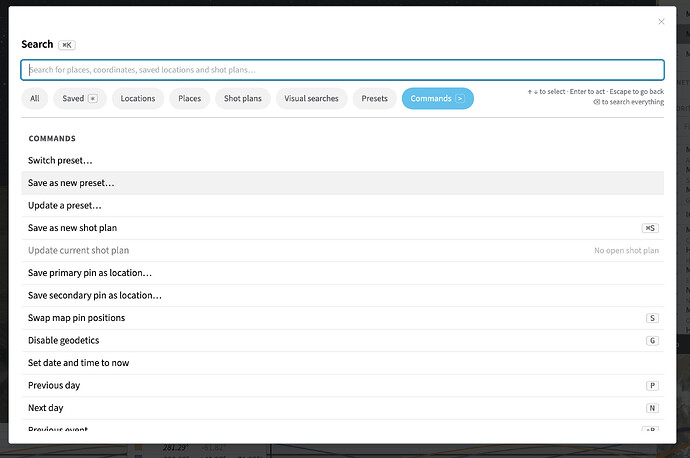Image resolution: width=690 pixels, height=458 pixels.
Task: Click the G shortcut badge for geodetics
Action: tap(652, 341)
